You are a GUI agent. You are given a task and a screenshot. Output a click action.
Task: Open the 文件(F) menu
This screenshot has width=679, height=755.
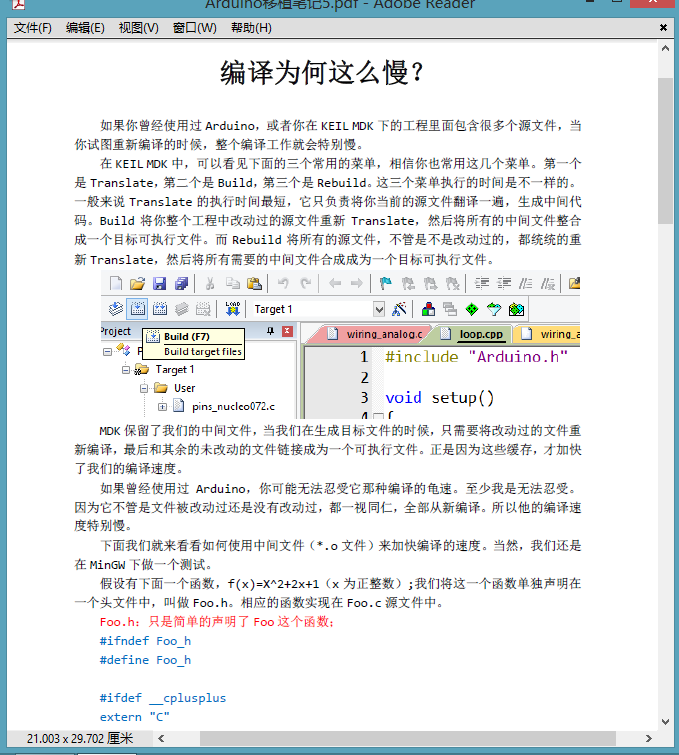[x=33, y=28]
